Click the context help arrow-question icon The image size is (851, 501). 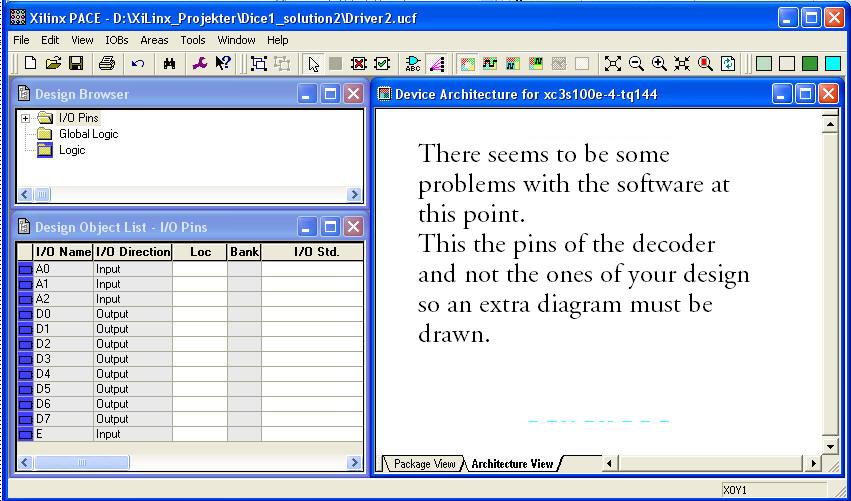pyautogui.click(x=223, y=64)
